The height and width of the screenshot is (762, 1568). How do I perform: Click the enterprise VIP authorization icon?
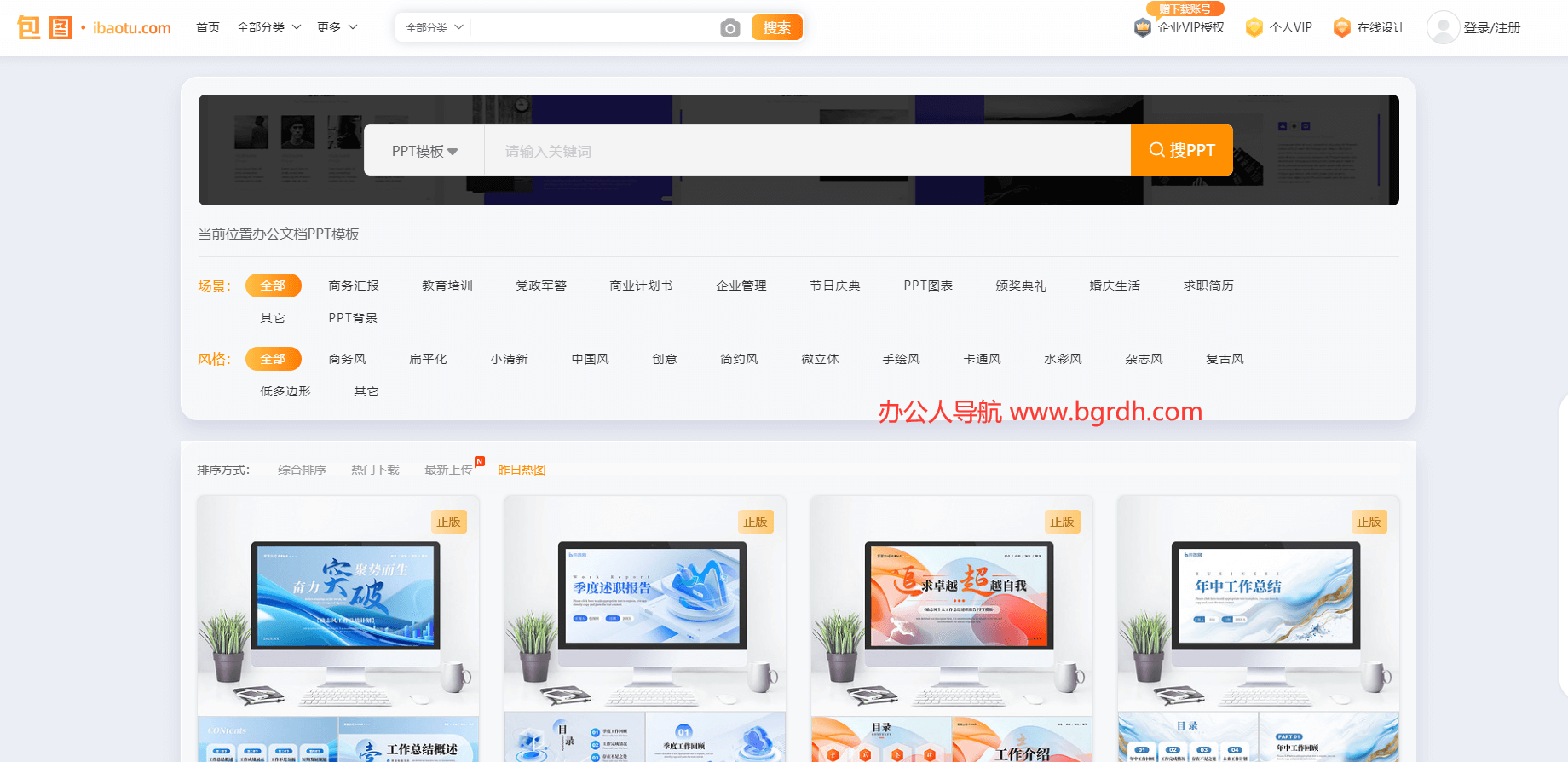coord(1143,28)
